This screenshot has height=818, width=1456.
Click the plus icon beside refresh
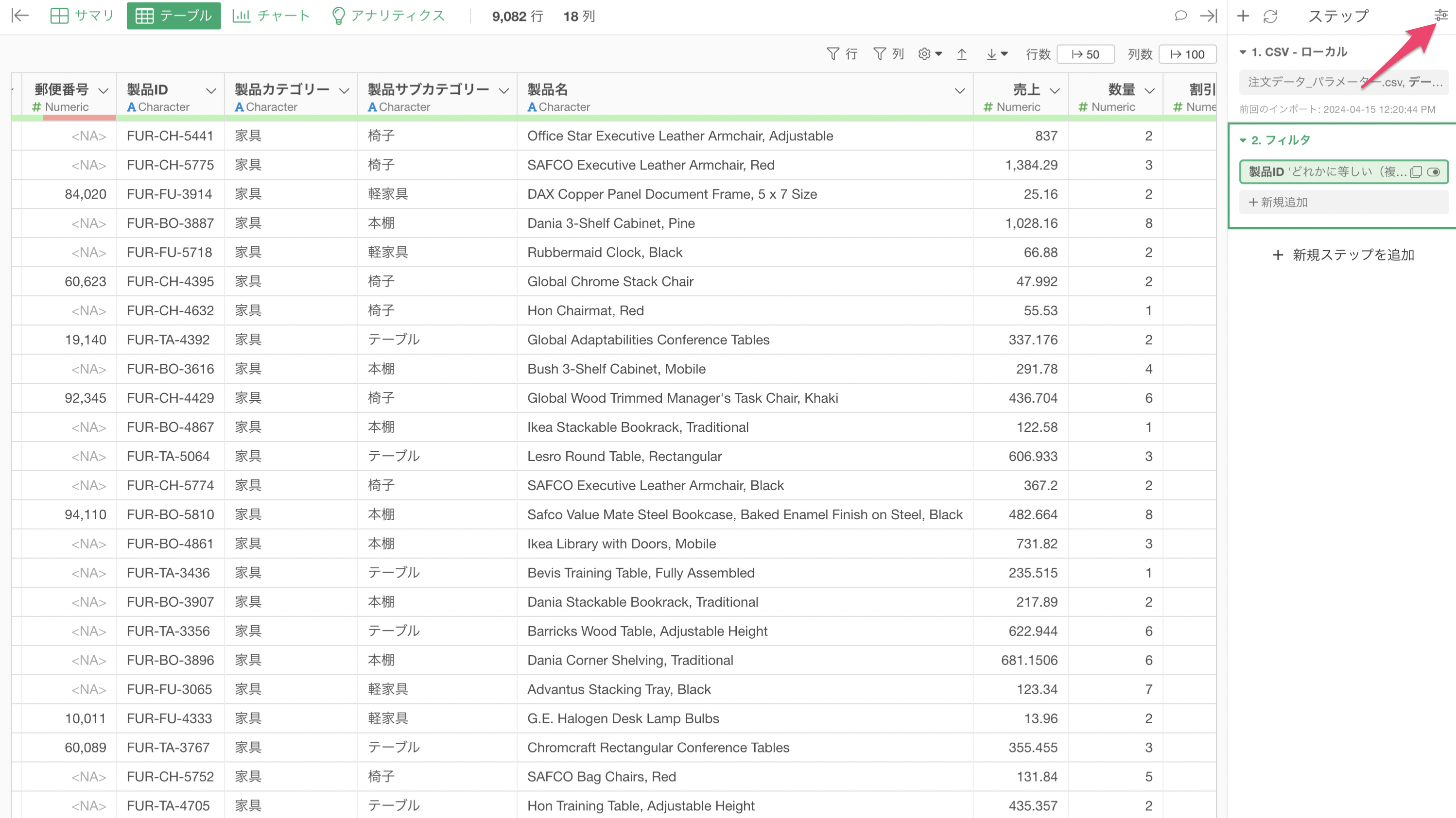(1243, 17)
